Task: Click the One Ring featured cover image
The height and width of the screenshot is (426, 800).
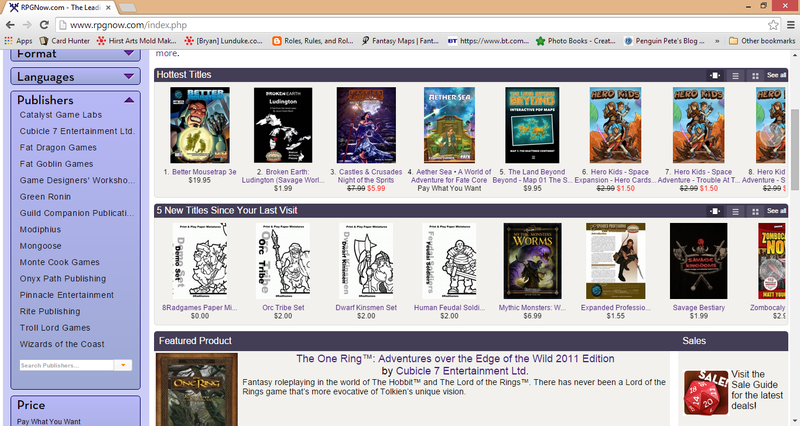Action: coord(196,389)
